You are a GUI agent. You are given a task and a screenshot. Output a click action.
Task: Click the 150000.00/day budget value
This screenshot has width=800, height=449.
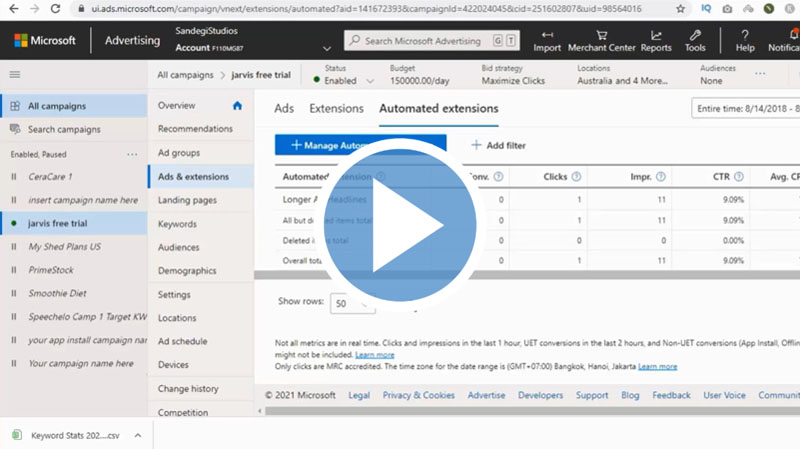pyautogui.click(x=419, y=81)
